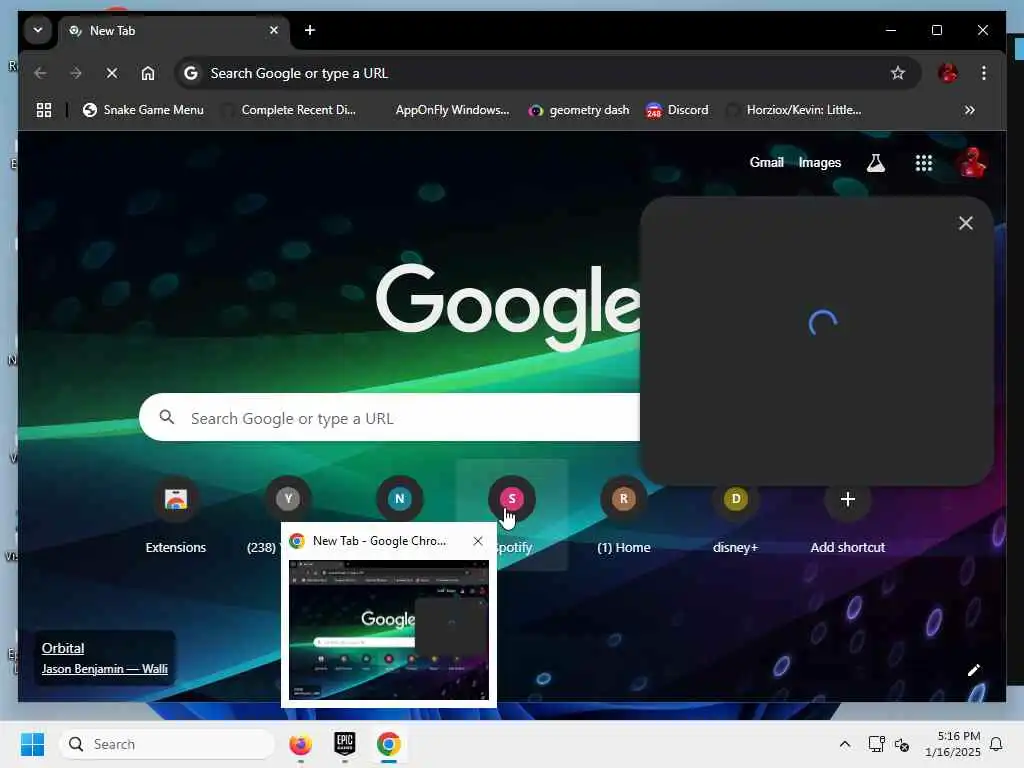The width and height of the screenshot is (1024, 768).
Task: Show hidden system tray icons
Action: point(844,744)
